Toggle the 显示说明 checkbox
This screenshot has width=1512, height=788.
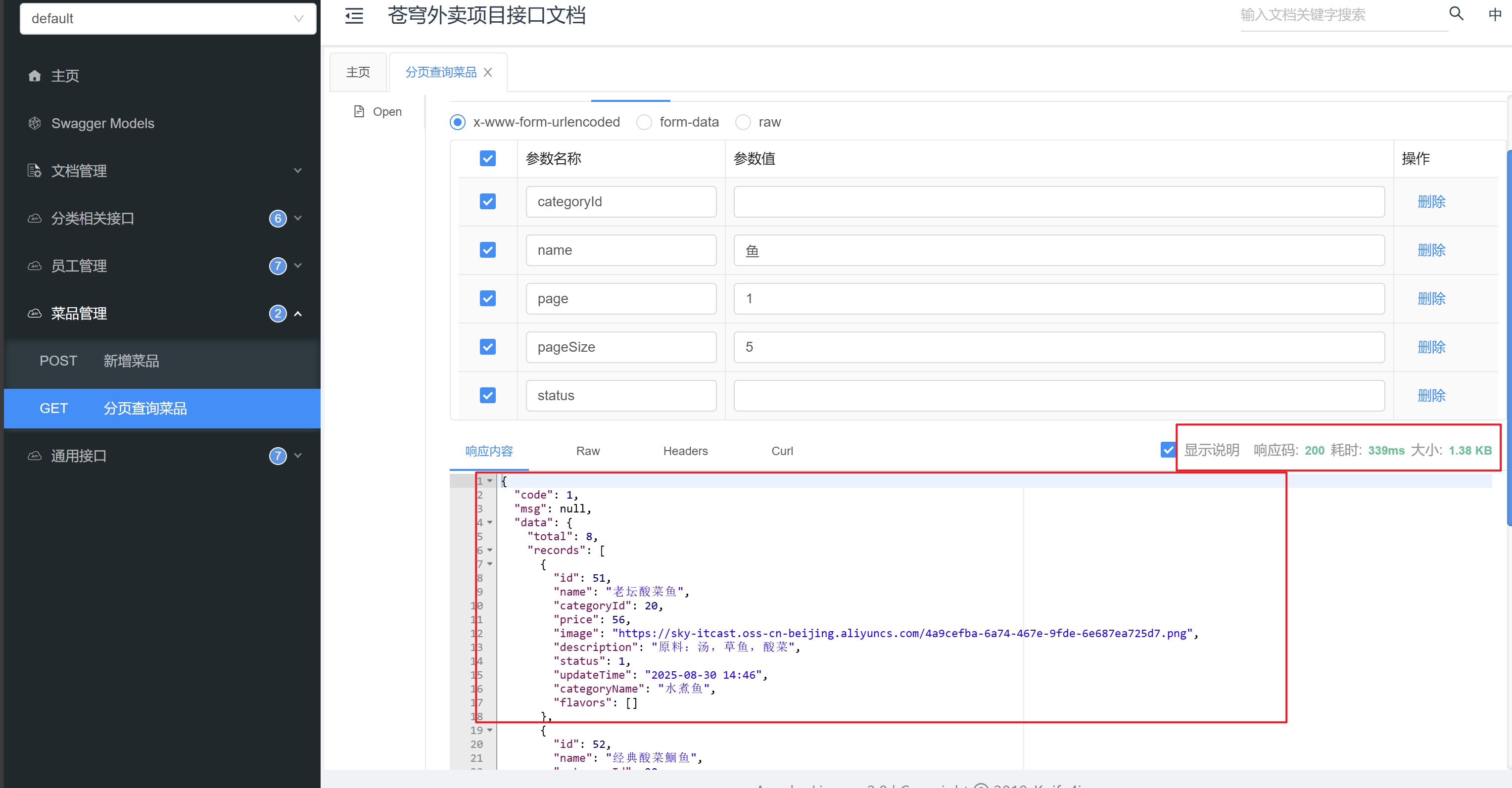[1168, 450]
